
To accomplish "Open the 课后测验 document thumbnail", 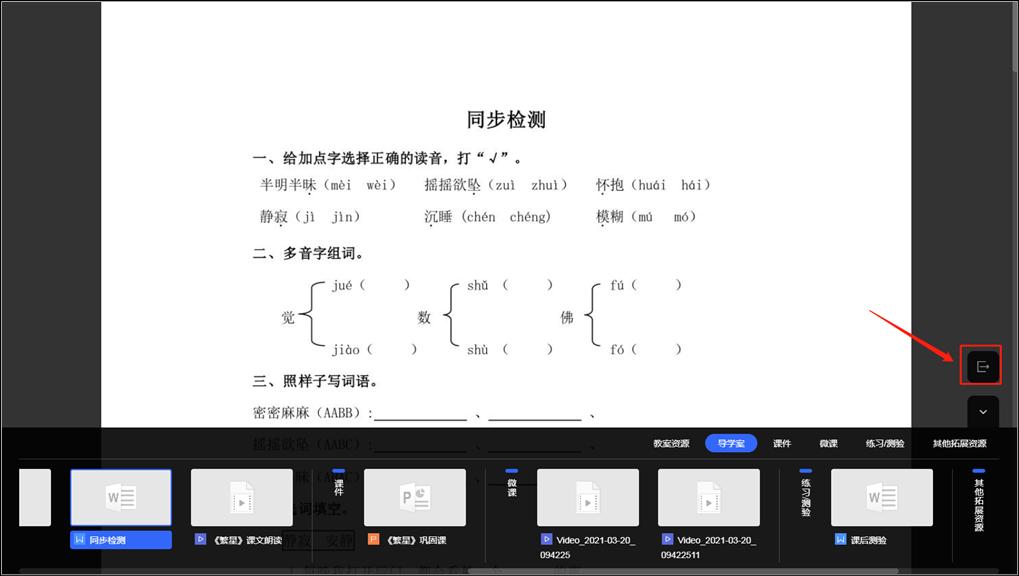I will pos(882,497).
